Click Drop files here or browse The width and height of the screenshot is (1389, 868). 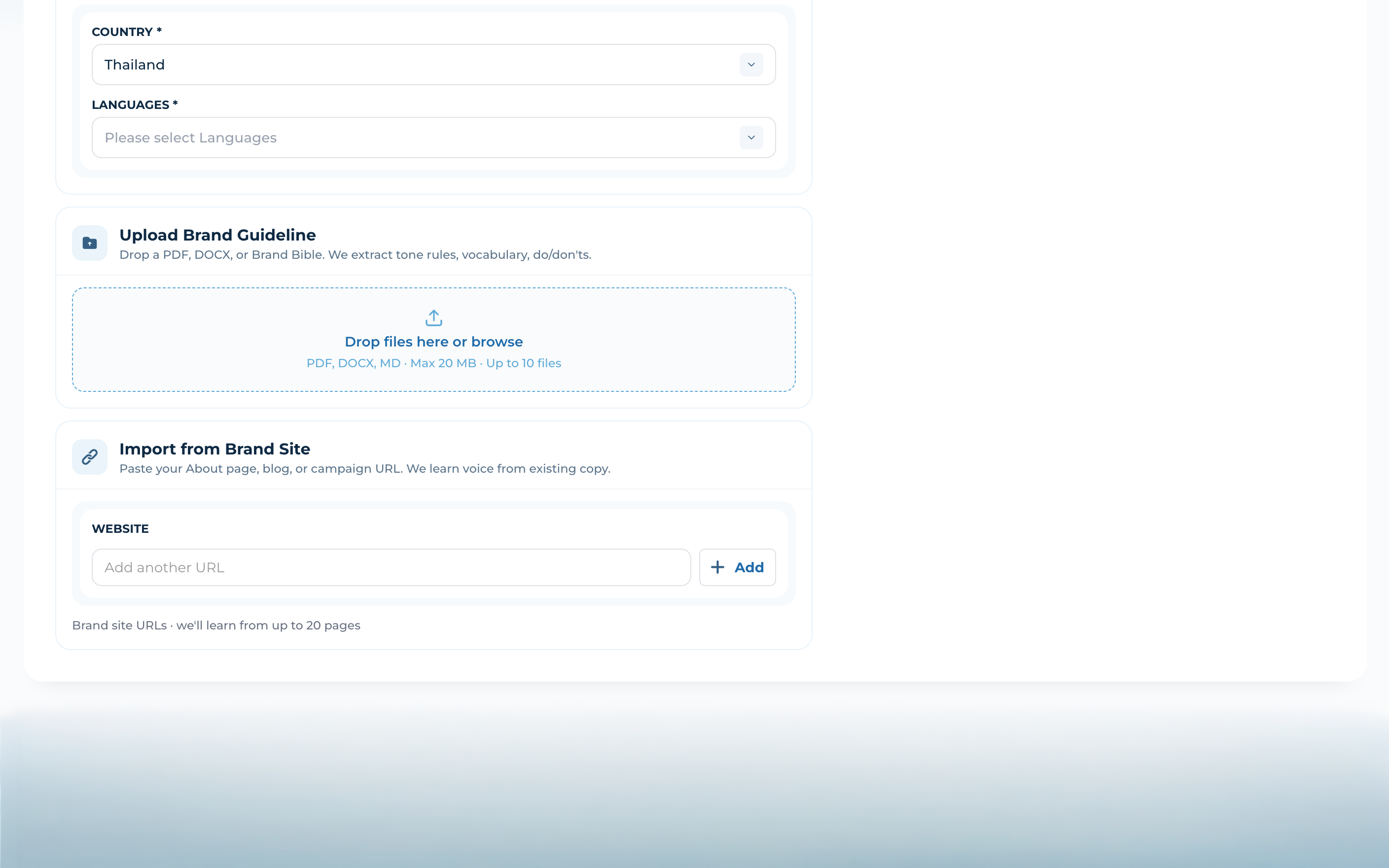(433, 342)
